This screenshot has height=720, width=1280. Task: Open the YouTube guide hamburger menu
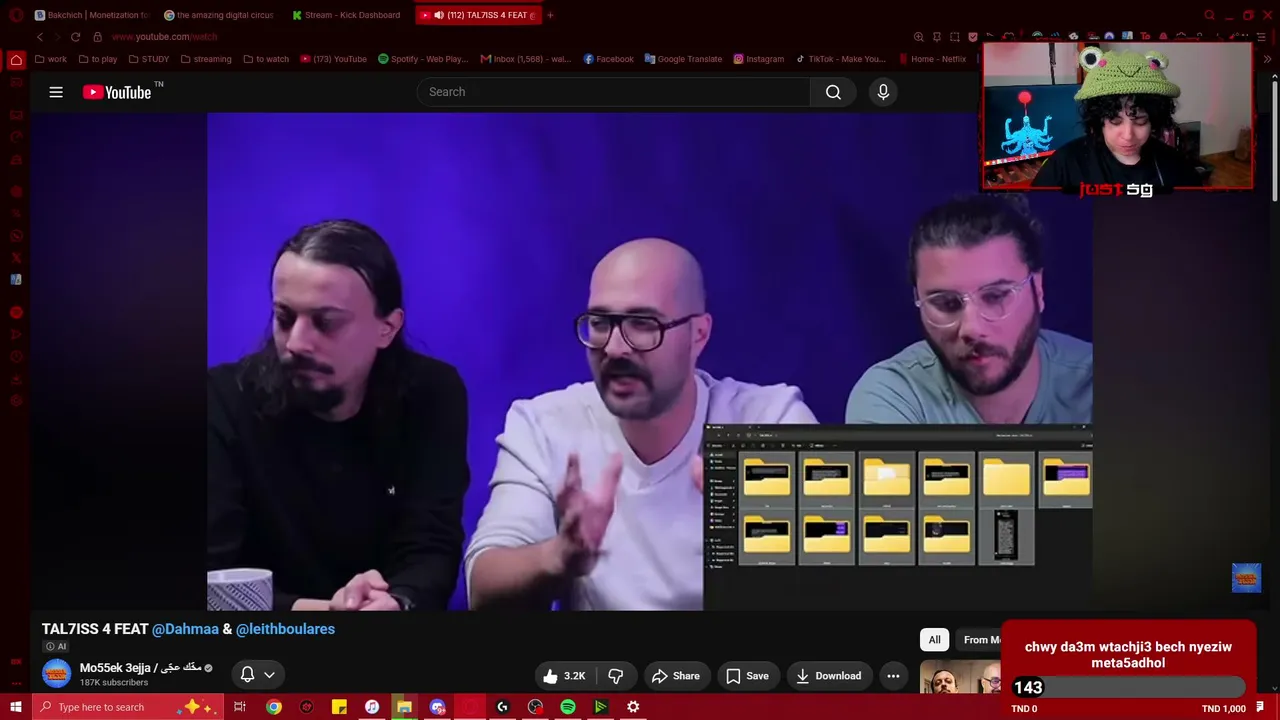[x=56, y=92]
